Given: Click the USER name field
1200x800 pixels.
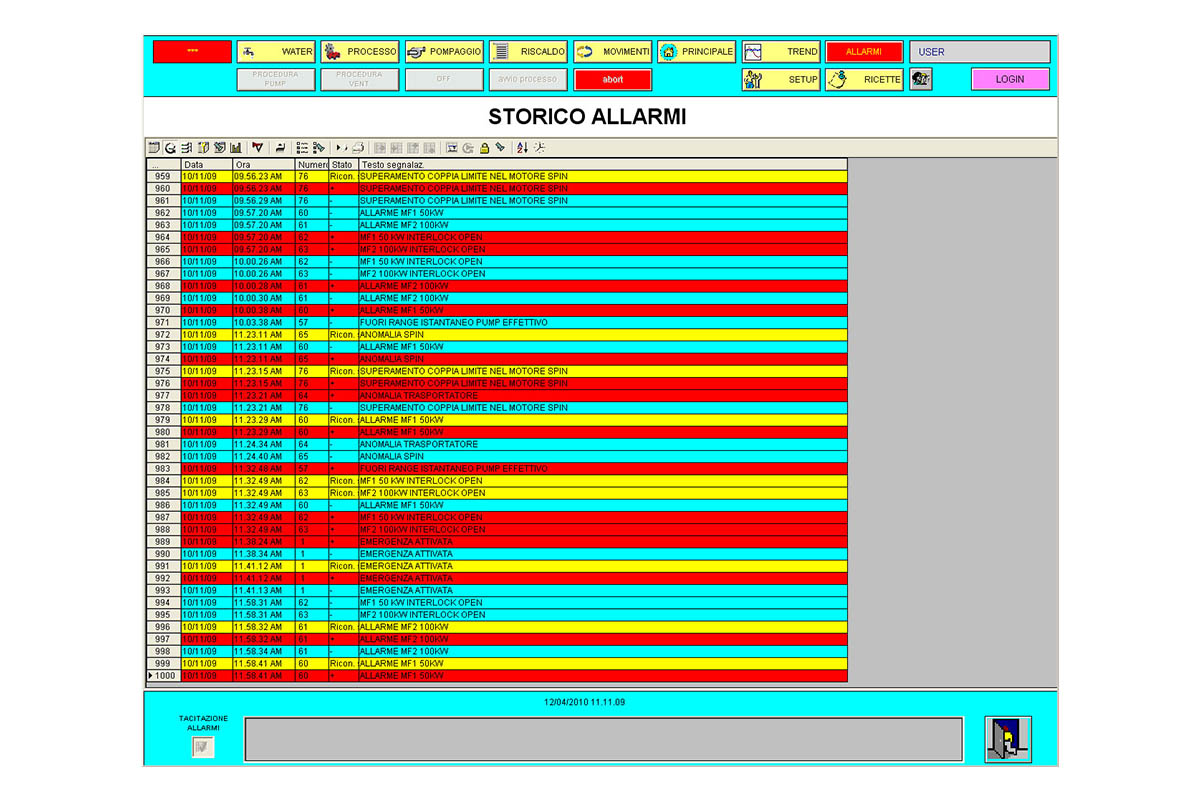Looking at the screenshot, I should 980,52.
